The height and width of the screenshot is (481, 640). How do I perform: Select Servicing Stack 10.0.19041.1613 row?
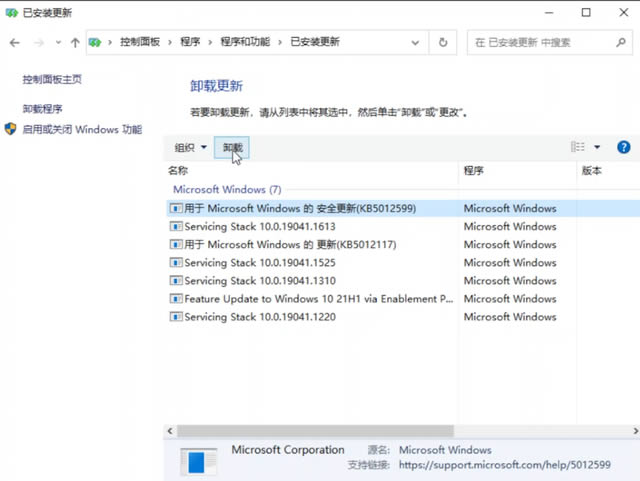click(403, 226)
